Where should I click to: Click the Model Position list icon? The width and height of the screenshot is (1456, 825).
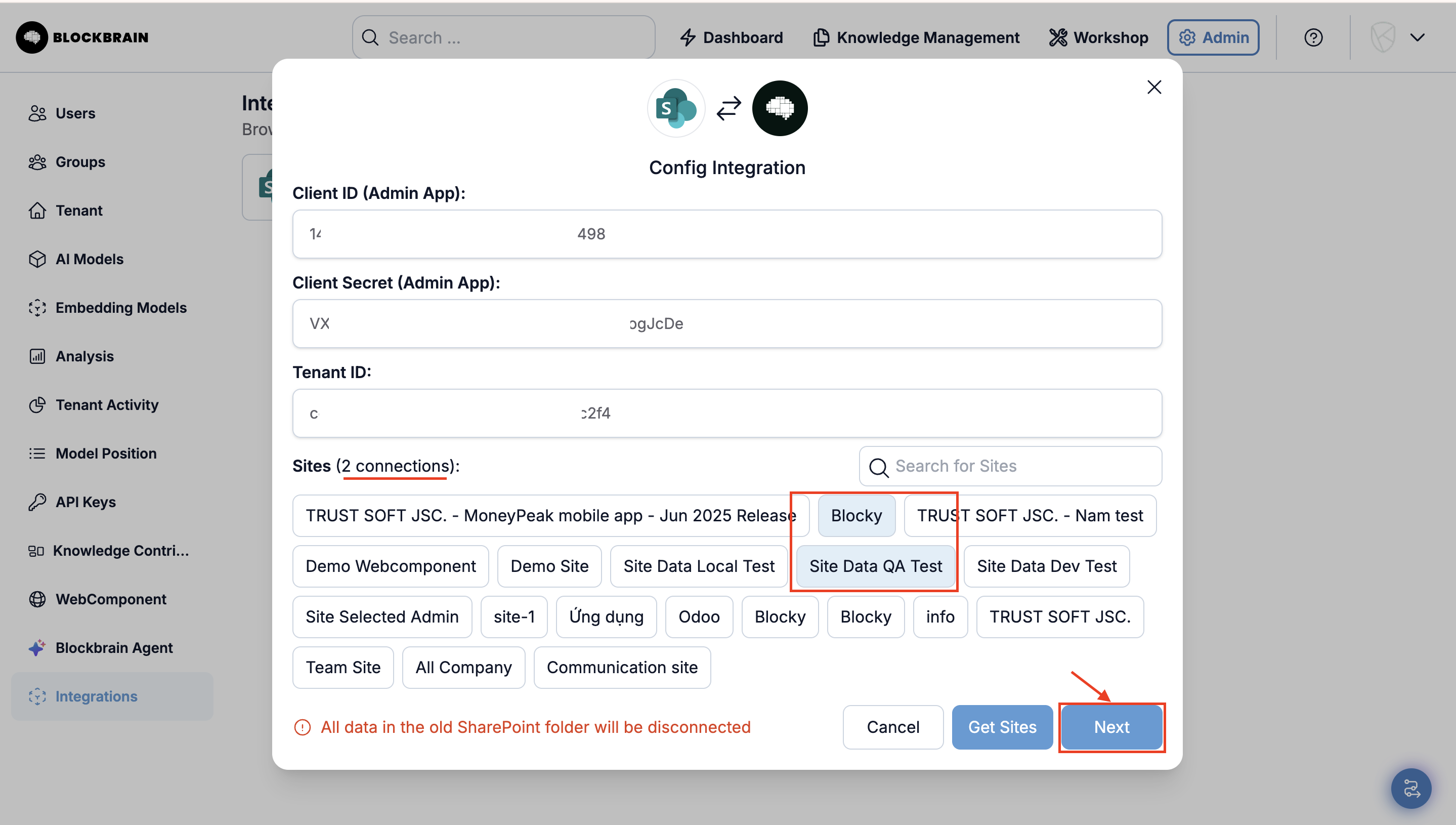click(37, 453)
